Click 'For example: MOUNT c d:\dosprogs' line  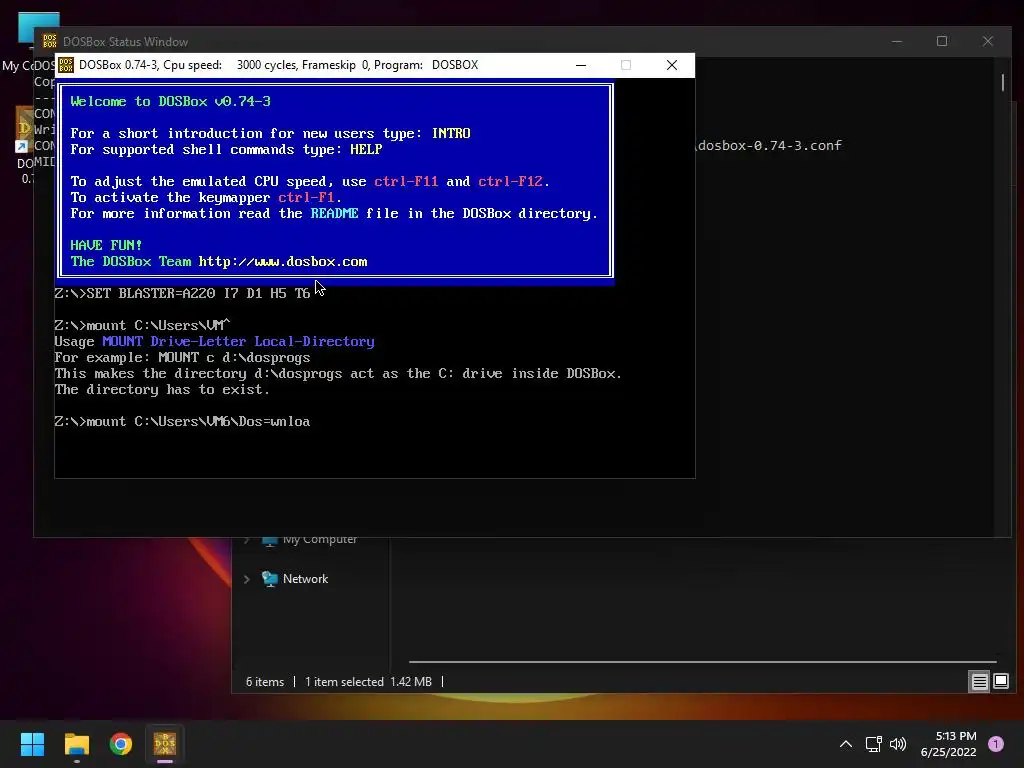click(x=182, y=358)
